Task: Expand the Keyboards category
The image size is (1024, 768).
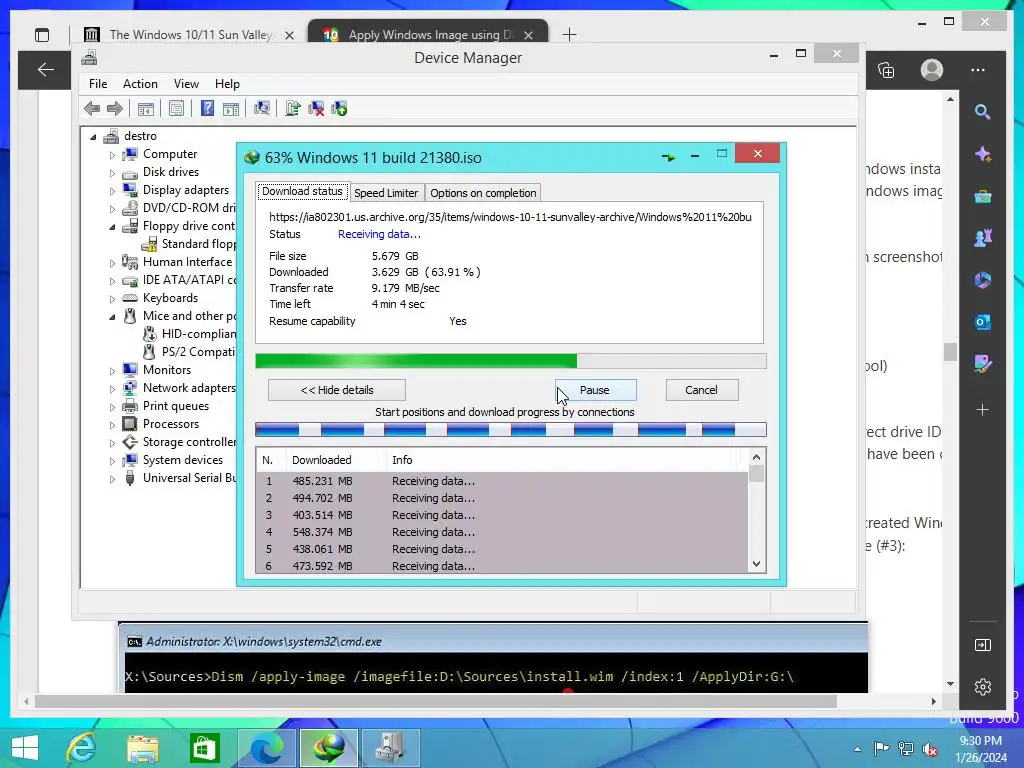Action: [x=112, y=299]
